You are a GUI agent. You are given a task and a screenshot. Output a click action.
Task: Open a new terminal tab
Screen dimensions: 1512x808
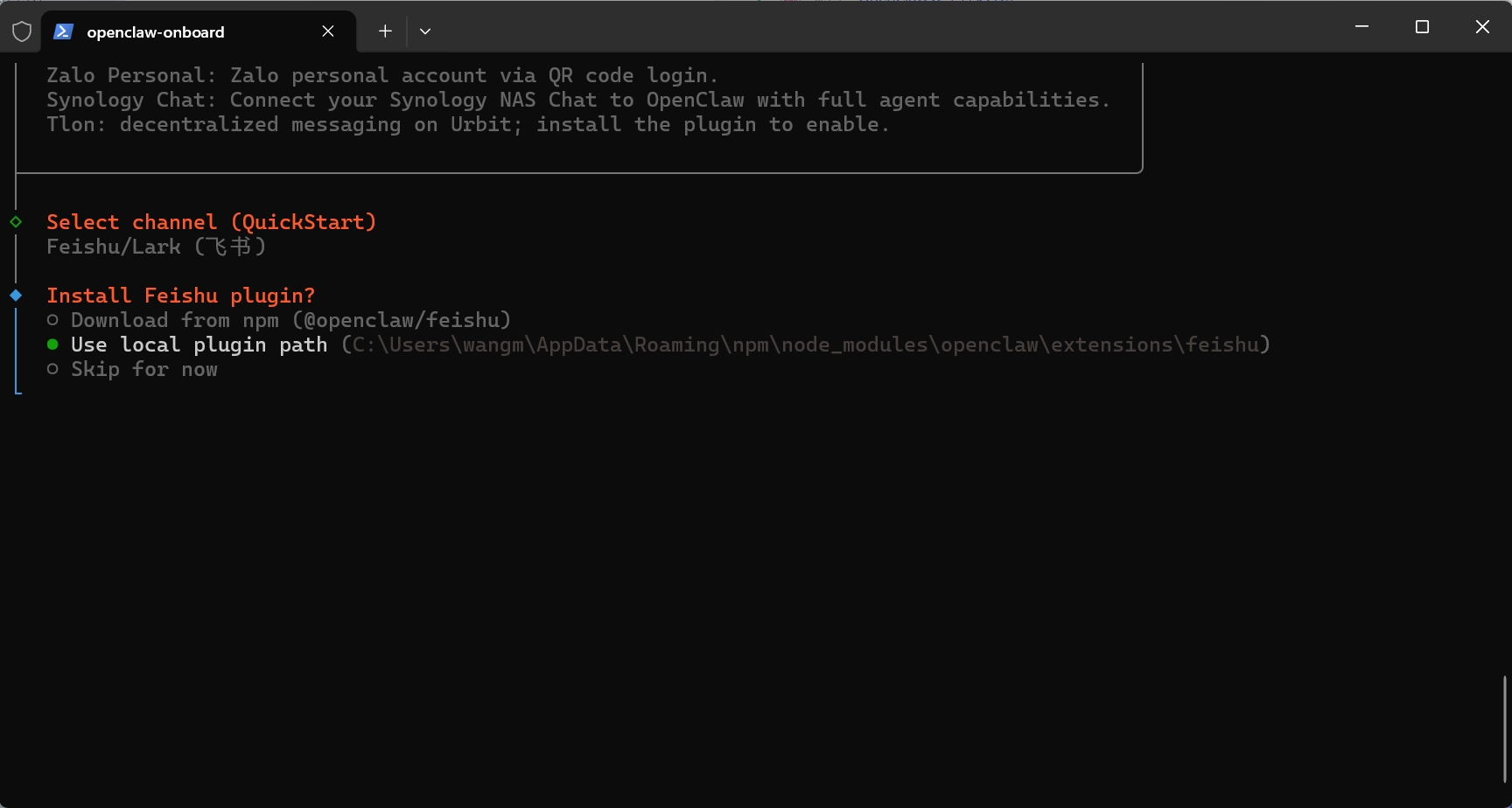coord(385,31)
